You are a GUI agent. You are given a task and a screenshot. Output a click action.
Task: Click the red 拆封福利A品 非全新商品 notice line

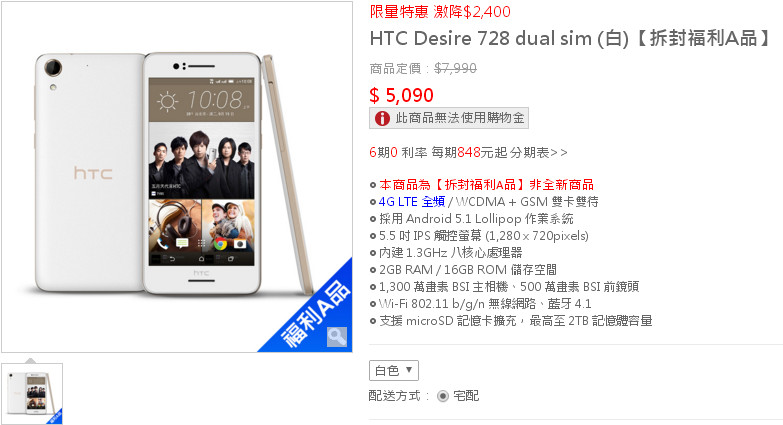486,185
